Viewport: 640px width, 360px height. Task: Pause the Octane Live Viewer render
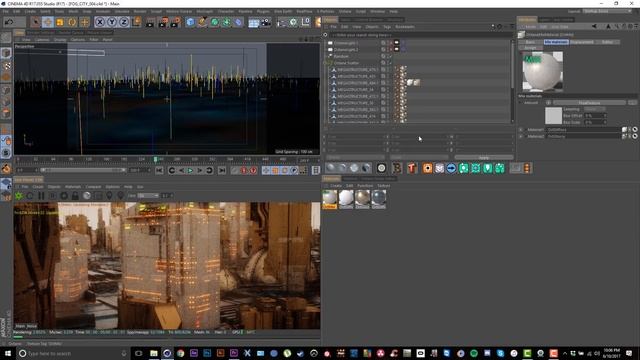point(41,196)
